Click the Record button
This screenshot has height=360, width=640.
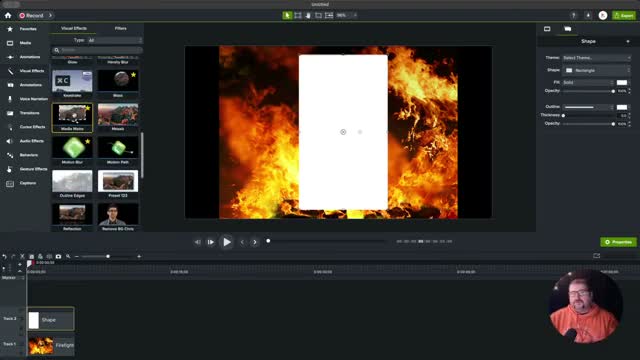pyautogui.click(x=31, y=16)
